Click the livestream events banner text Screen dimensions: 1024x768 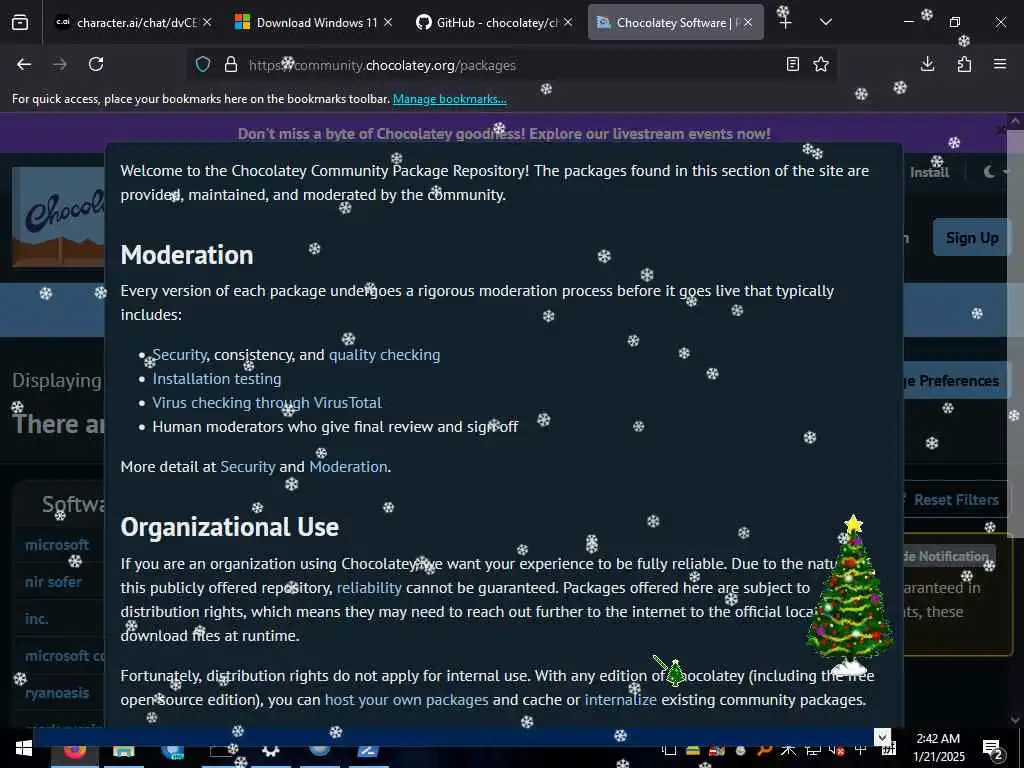[x=504, y=134]
